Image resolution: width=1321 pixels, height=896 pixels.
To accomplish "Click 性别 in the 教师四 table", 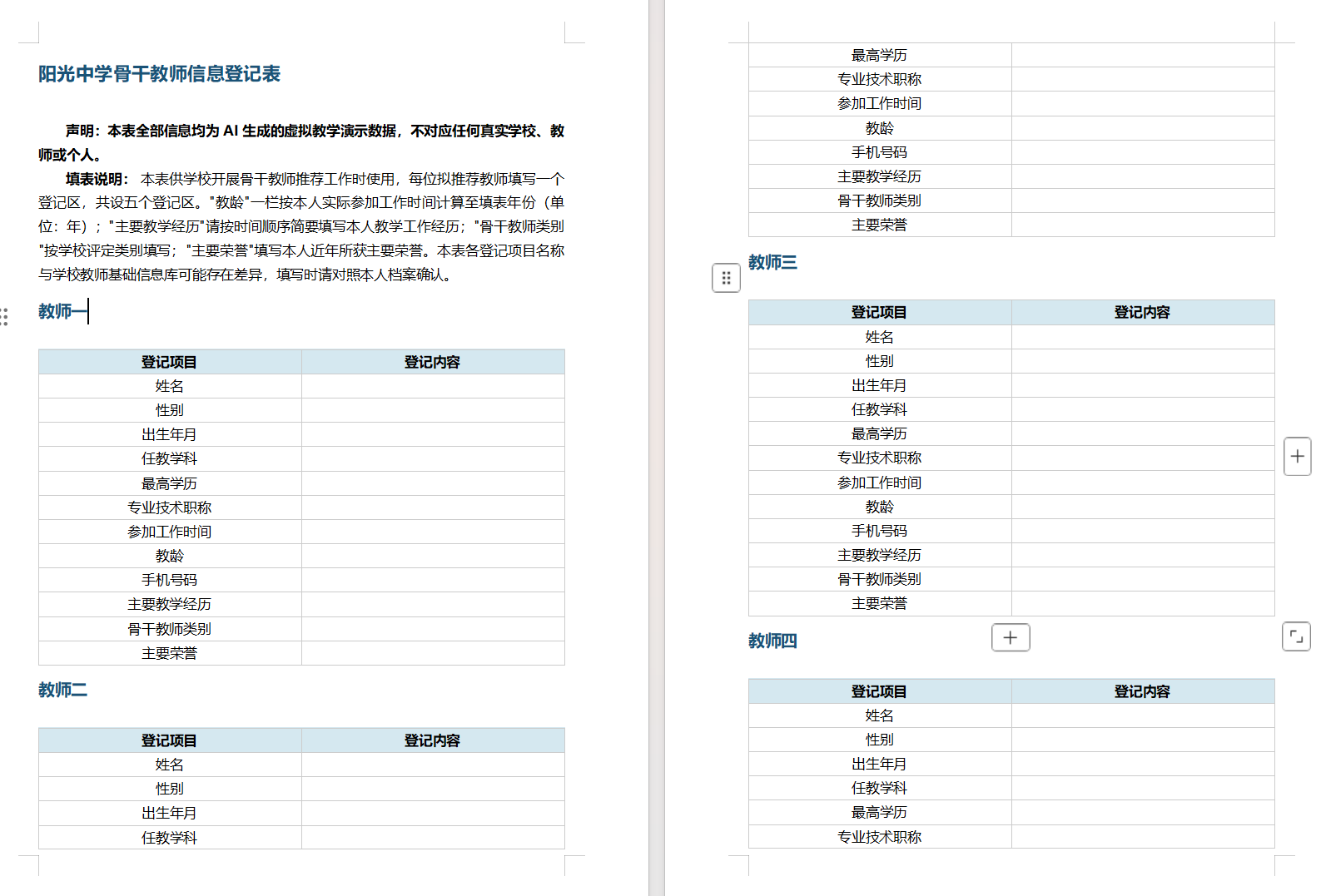I will 879,740.
